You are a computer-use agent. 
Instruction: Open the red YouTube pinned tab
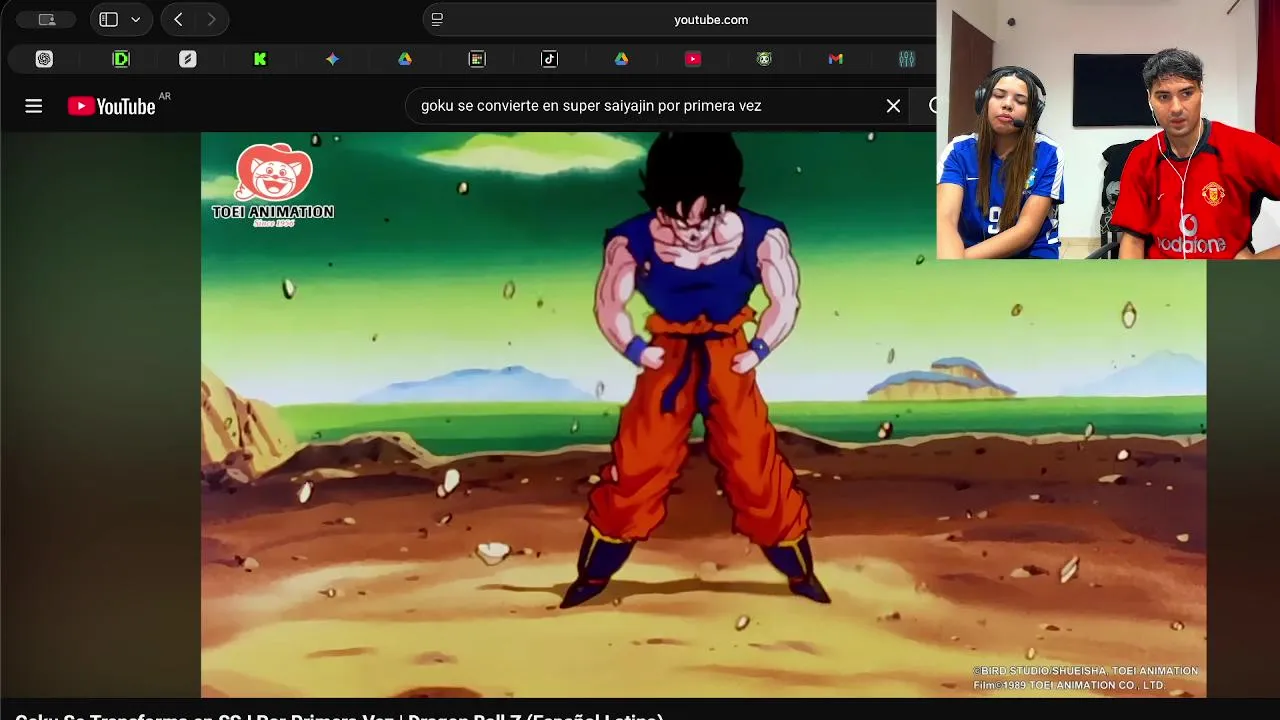(693, 59)
